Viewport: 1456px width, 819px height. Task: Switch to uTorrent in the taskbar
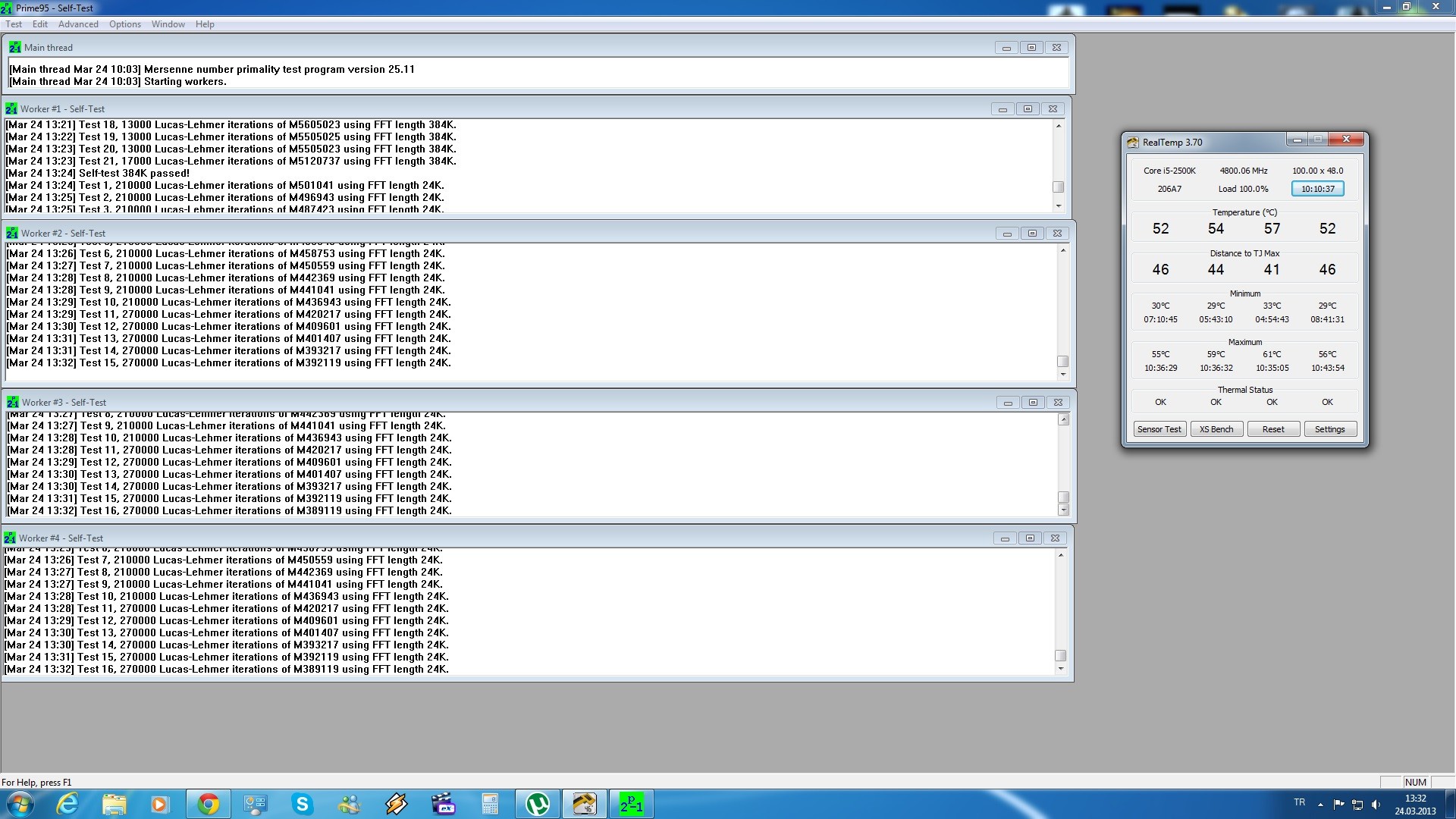point(538,804)
